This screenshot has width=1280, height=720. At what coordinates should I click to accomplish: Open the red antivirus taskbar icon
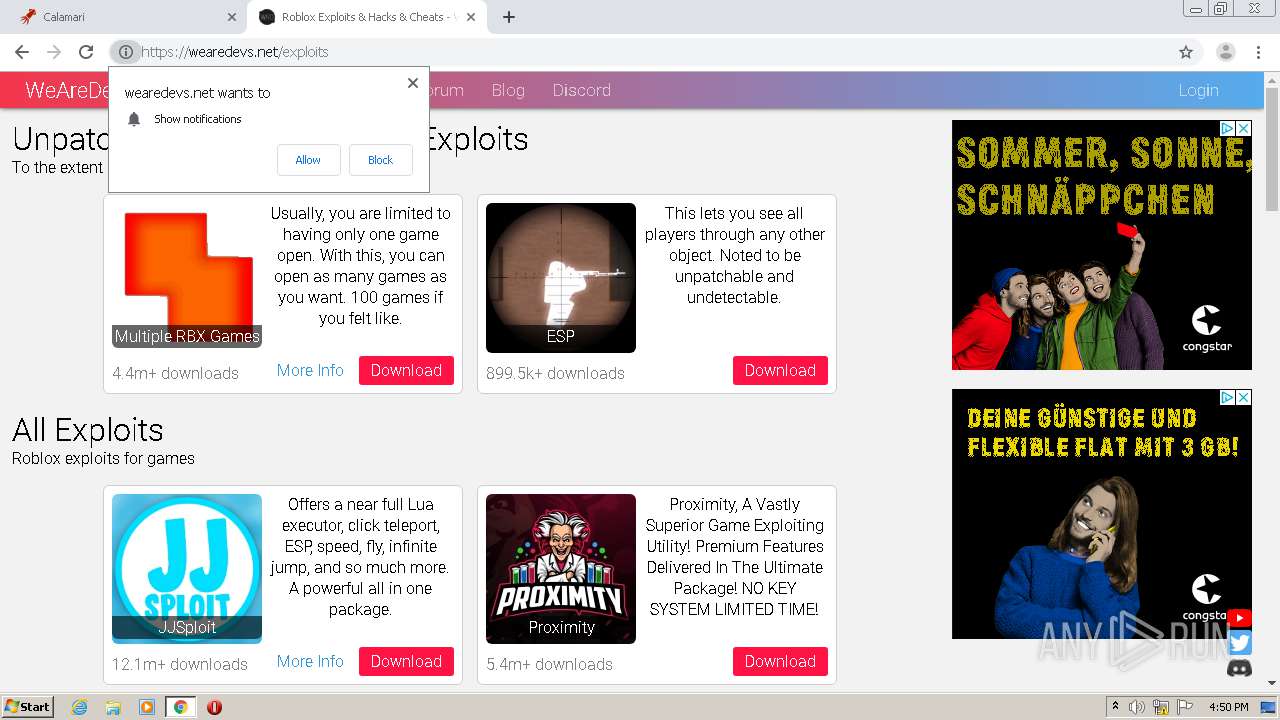click(x=214, y=707)
